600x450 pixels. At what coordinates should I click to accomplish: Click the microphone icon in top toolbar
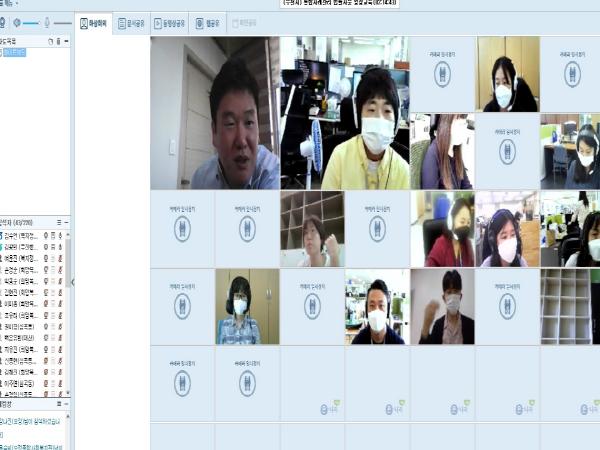[x=47, y=23]
